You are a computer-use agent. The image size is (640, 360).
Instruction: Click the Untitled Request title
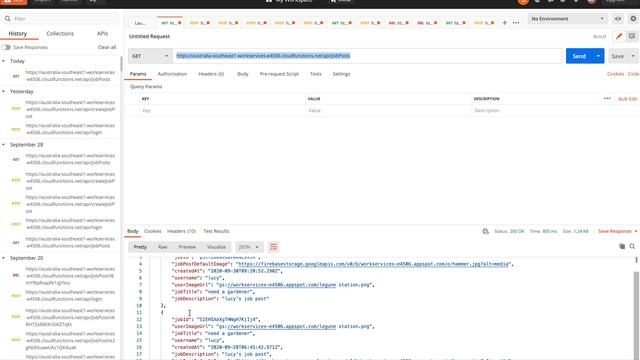pos(149,36)
